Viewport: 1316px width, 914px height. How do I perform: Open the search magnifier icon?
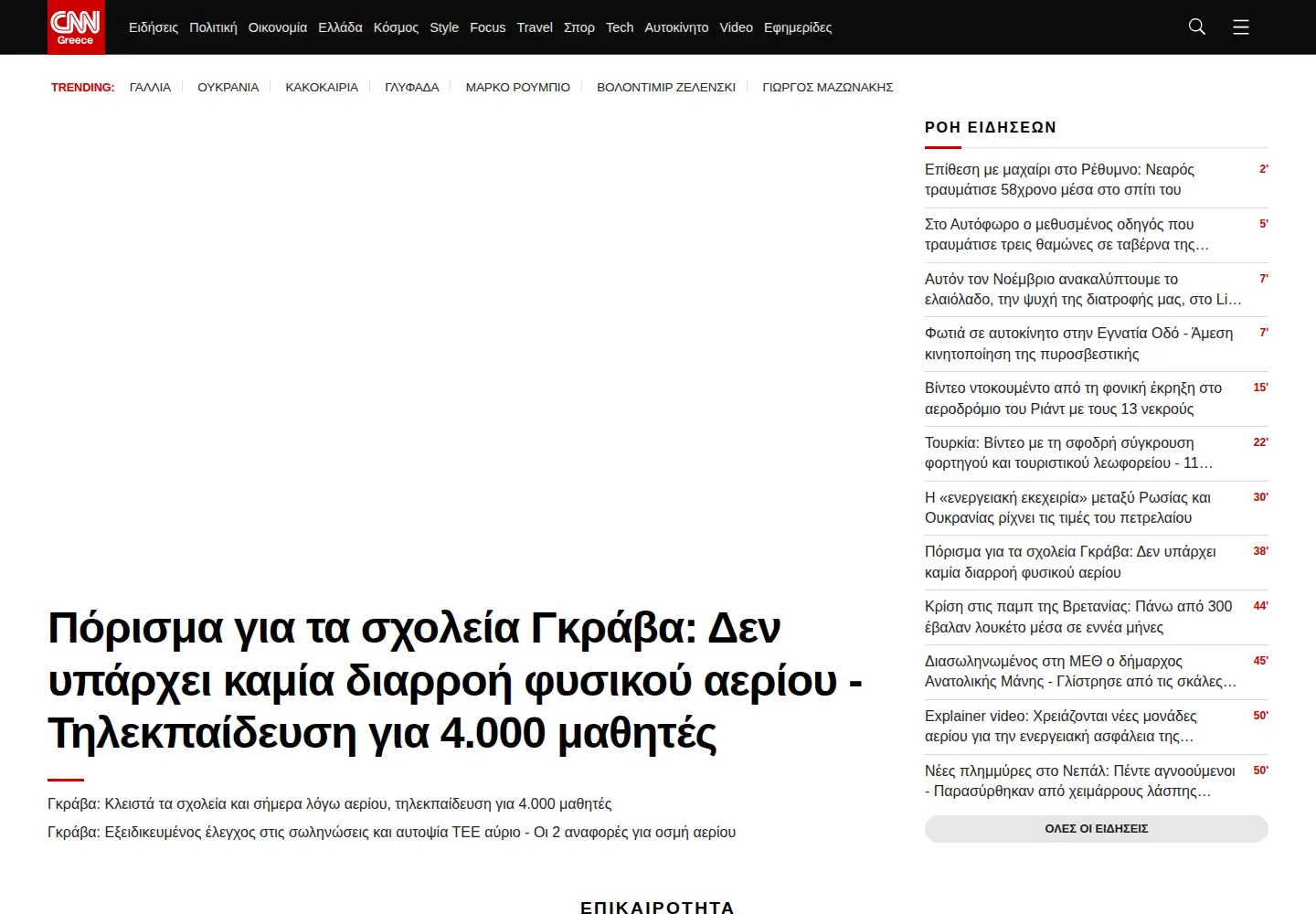(x=1197, y=27)
